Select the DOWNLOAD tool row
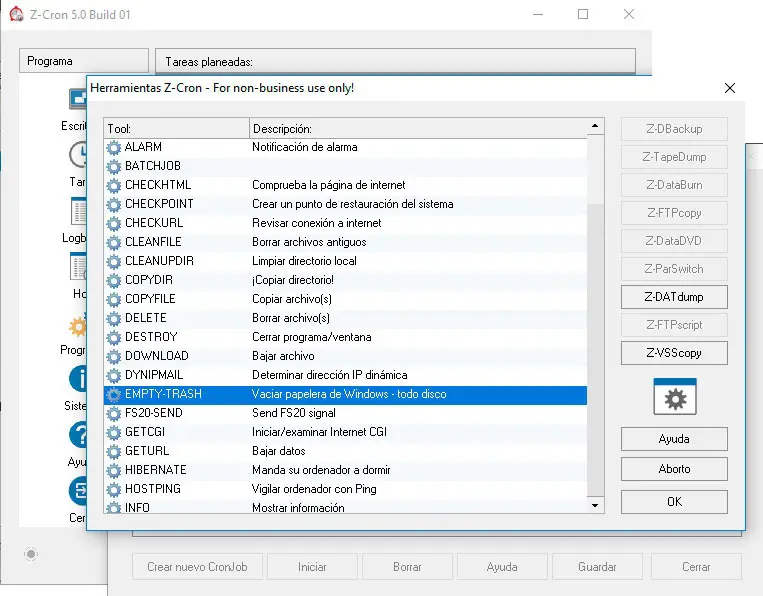The image size is (763, 596). click(x=345, y=356)
